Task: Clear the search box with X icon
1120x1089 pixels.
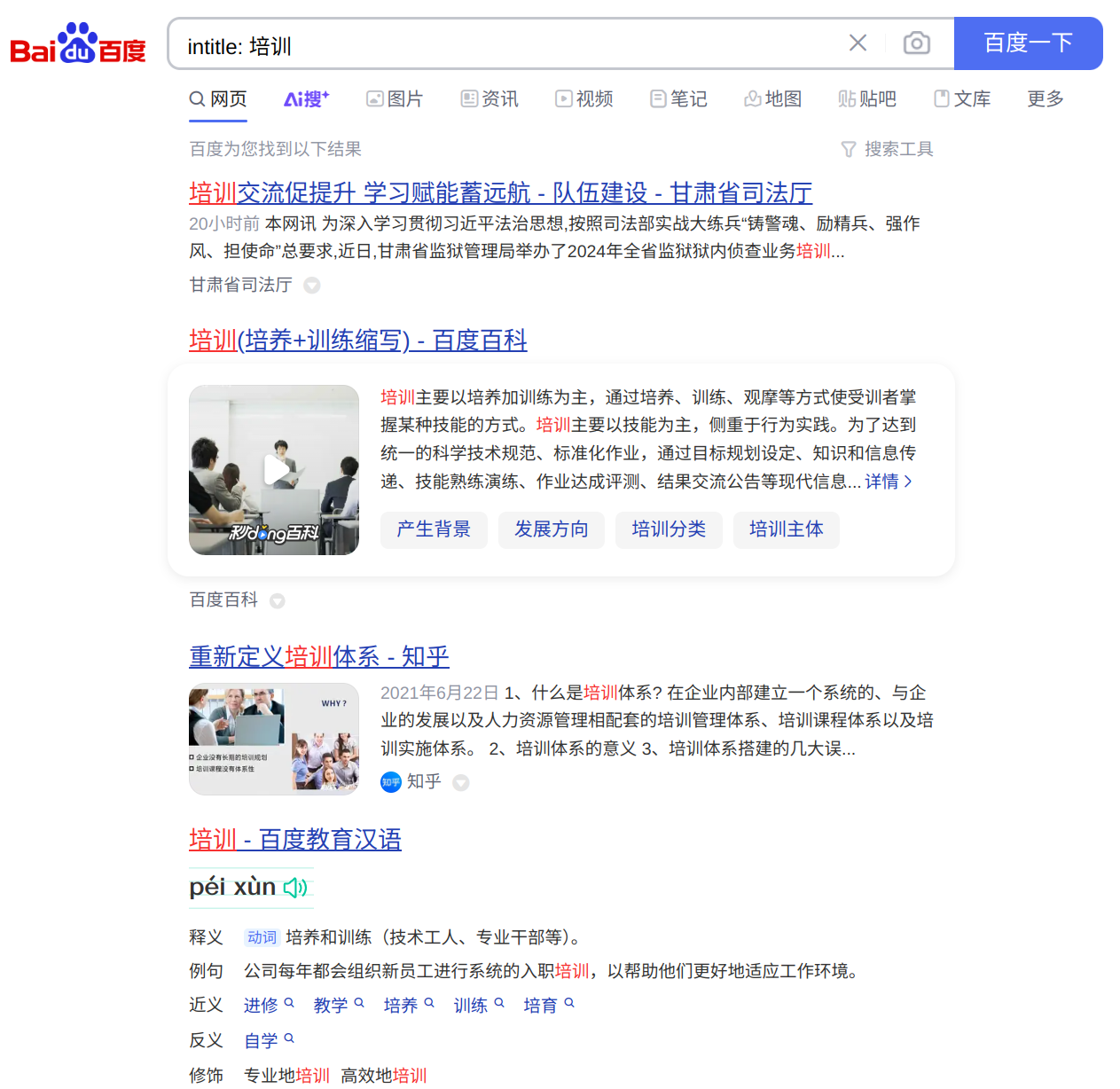Action: pyautogui.click(x=858, y=43)
